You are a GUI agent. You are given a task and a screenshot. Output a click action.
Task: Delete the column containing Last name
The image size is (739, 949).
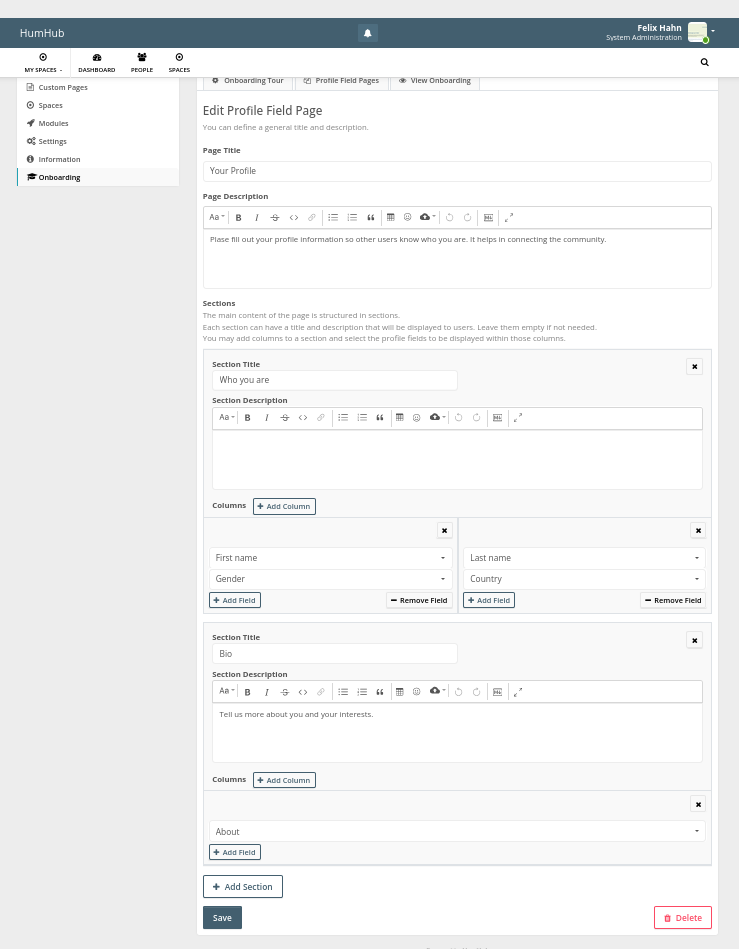698,531
